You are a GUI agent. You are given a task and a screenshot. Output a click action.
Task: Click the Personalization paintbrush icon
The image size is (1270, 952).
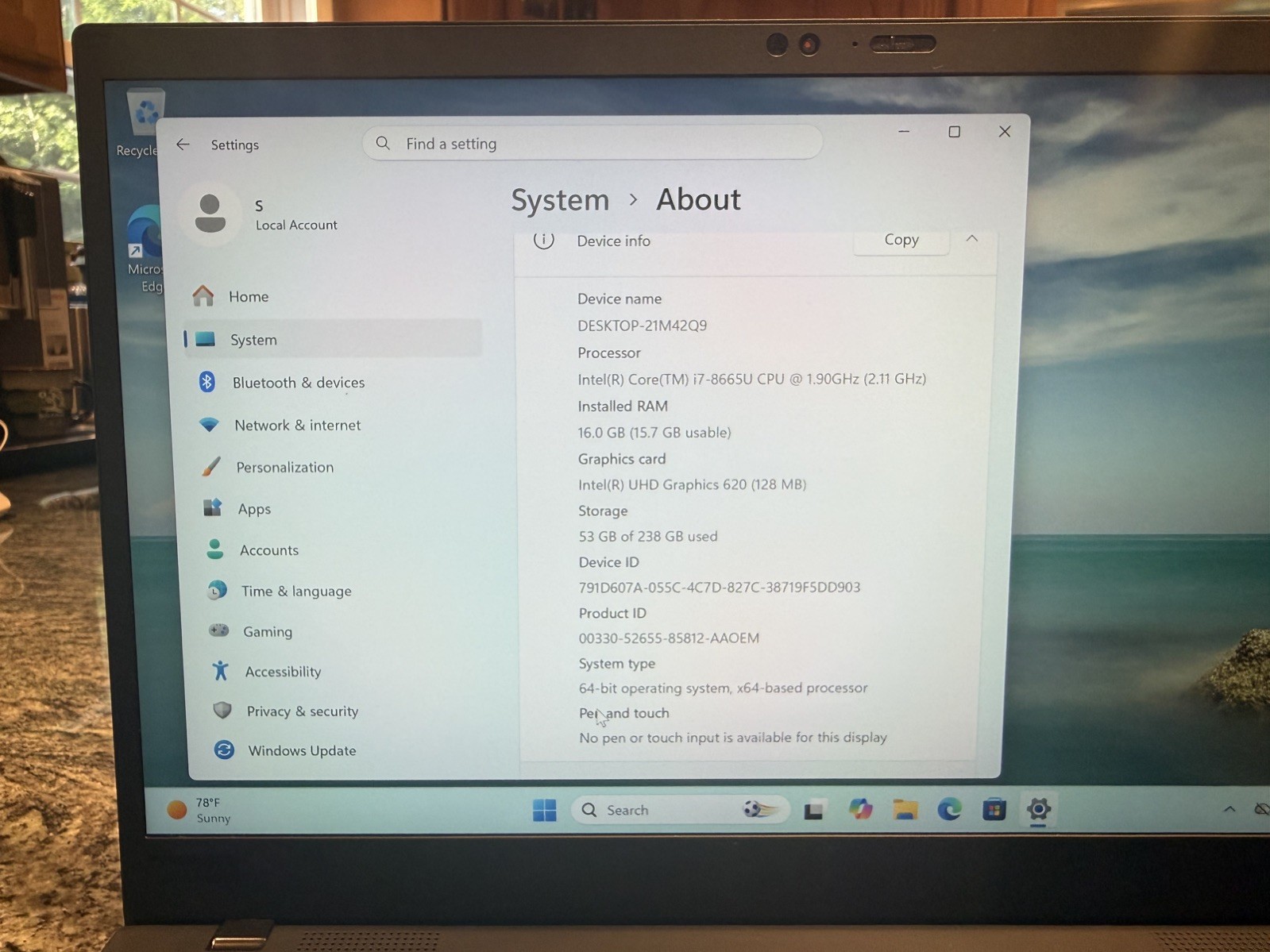(211, 466)
